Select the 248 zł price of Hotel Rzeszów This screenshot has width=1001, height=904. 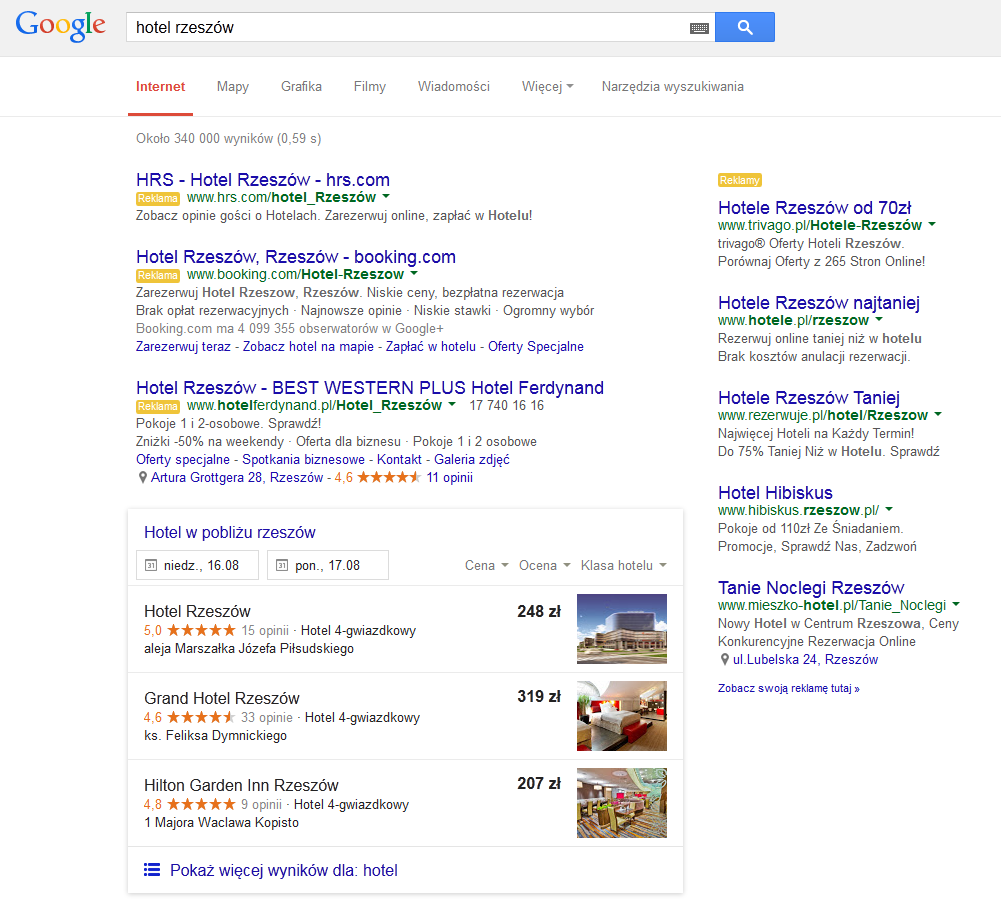[539, 611]
